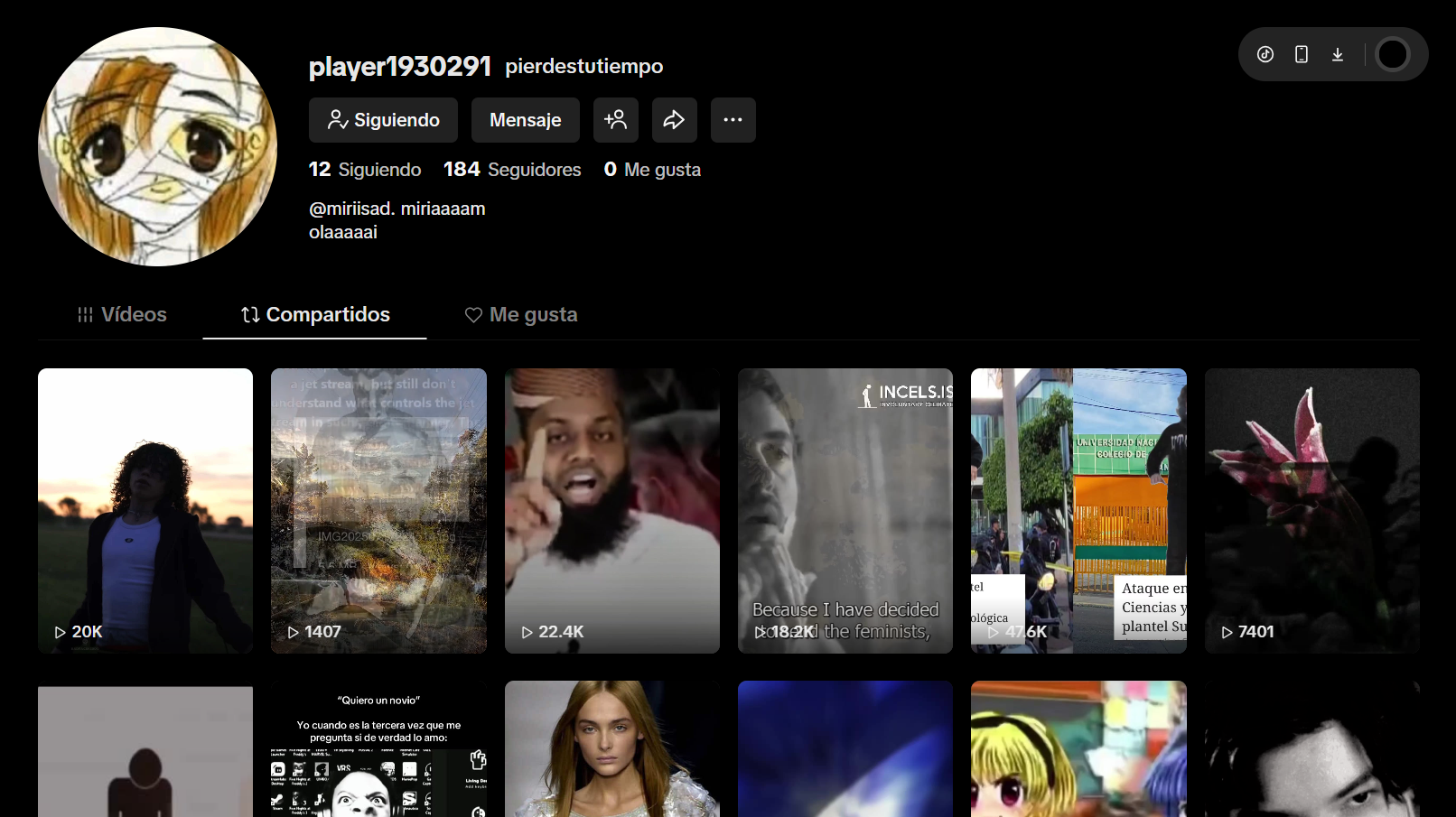The width and height of the screenshot is (1456, 817).
Task: Open the video with 22.4K views
Action: click(611, 510)
